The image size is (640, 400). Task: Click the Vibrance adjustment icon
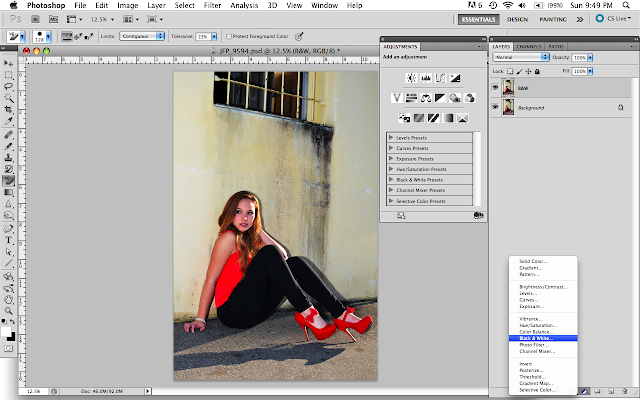397,97
